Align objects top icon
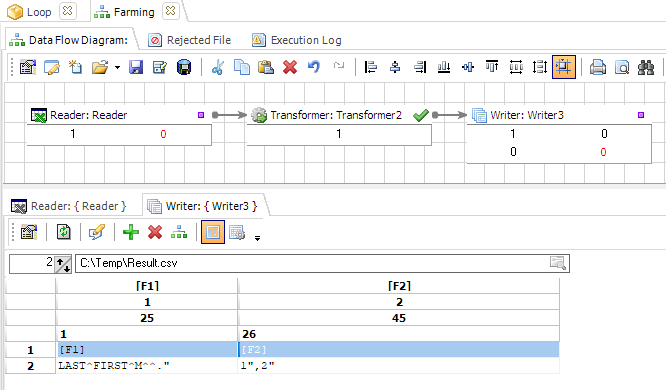The height and width of the screenshot is (390, 666). click(492, 67)
